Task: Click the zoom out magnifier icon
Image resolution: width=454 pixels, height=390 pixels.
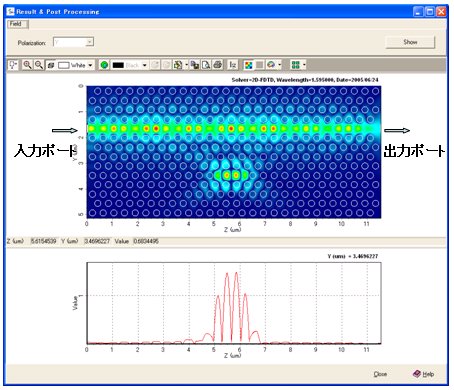Action: click(x=39, y=65)
